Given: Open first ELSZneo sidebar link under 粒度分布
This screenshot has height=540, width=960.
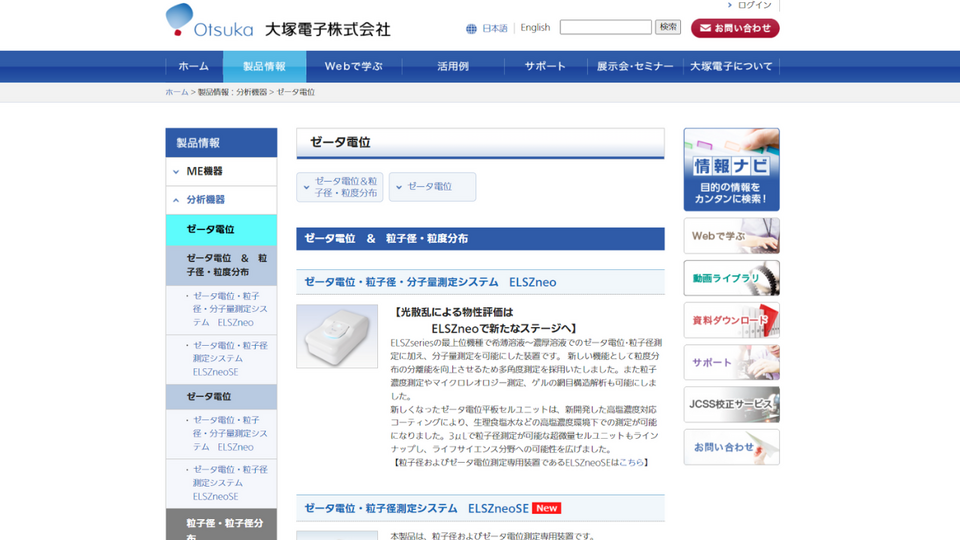Looking at the screenshot, I should [x=230, y=309].
